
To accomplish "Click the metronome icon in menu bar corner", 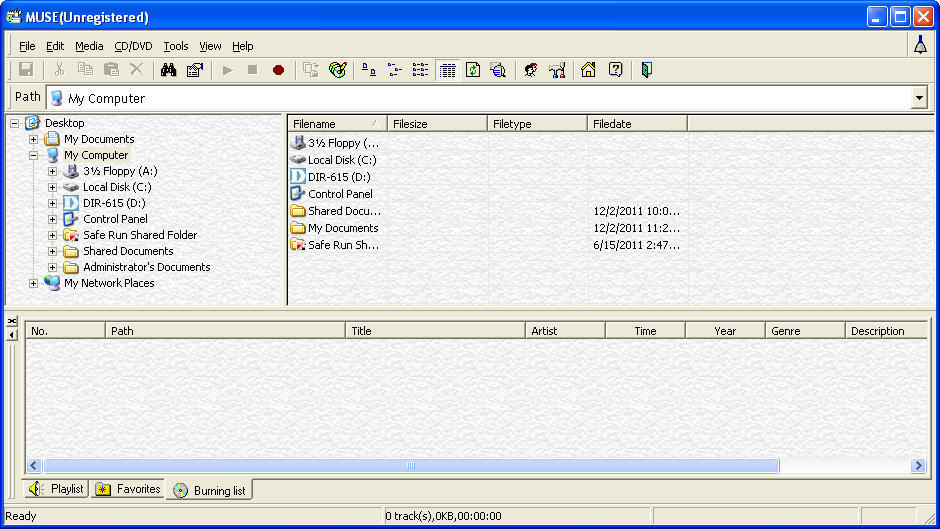I will (x=920, y=45).
